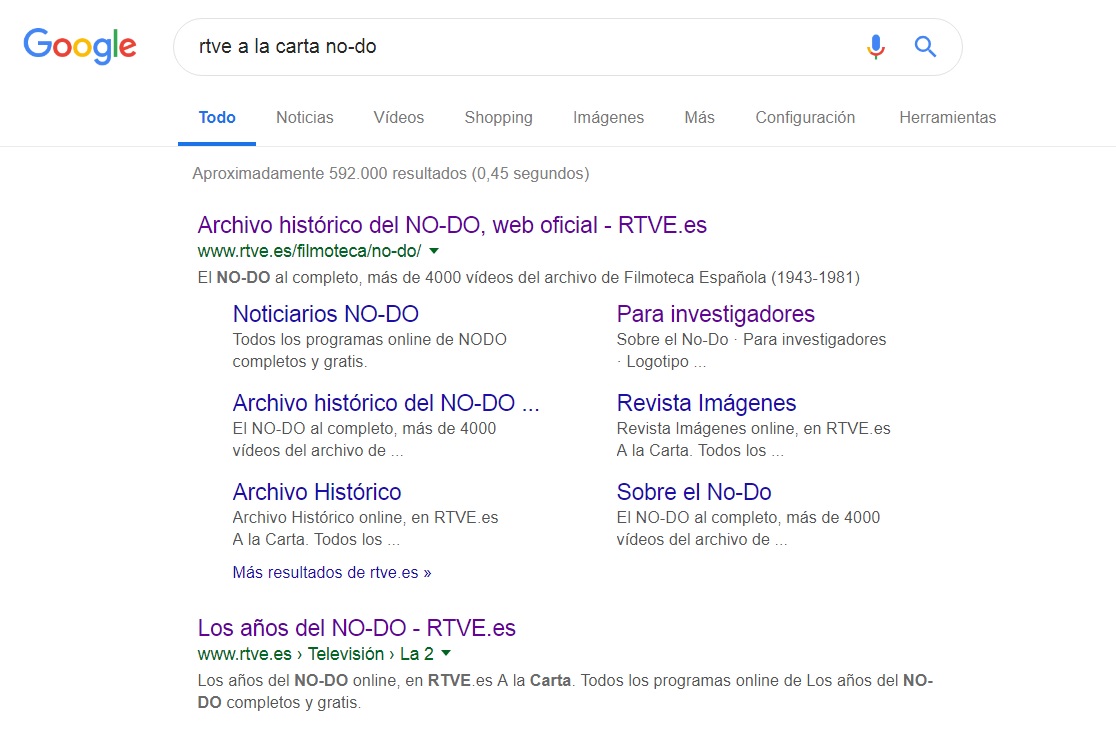
Task: Open the Archivo Histórico sitelink
Action: (x=317, y=492)
